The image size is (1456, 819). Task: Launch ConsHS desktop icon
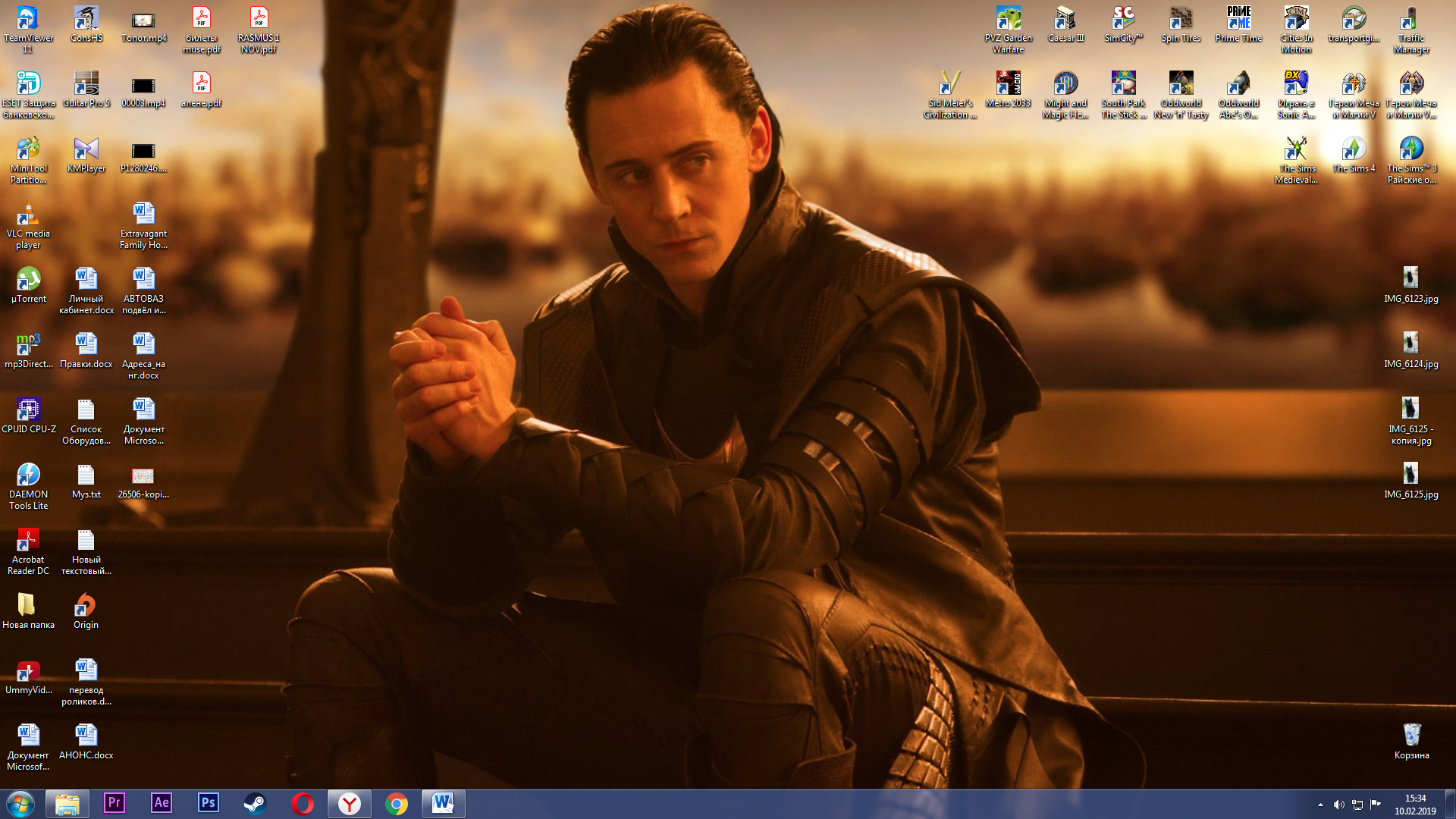coord(86,24)
